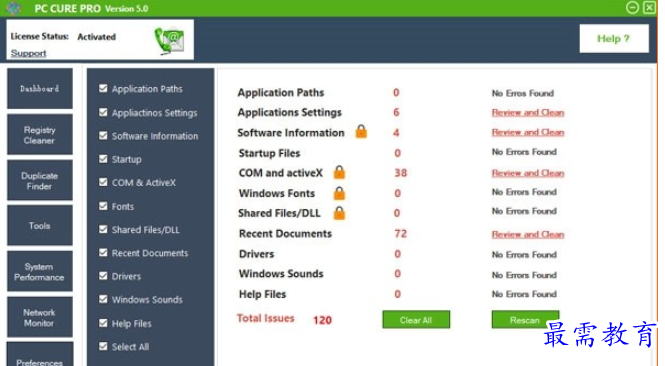Switch to the Duplicate Finder section
The image size is (665, 366).
[39, 181]
